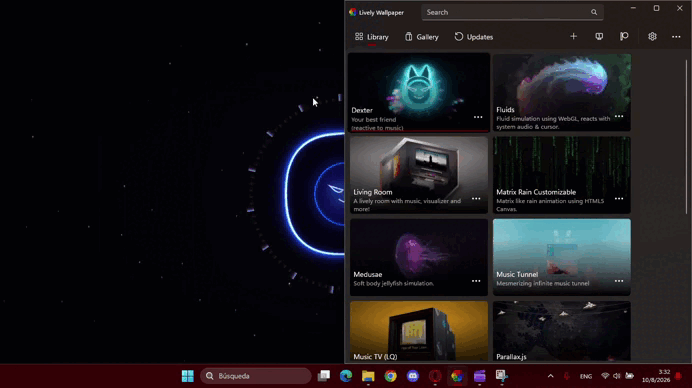Open the Music Tunnel card options menu

619,281
